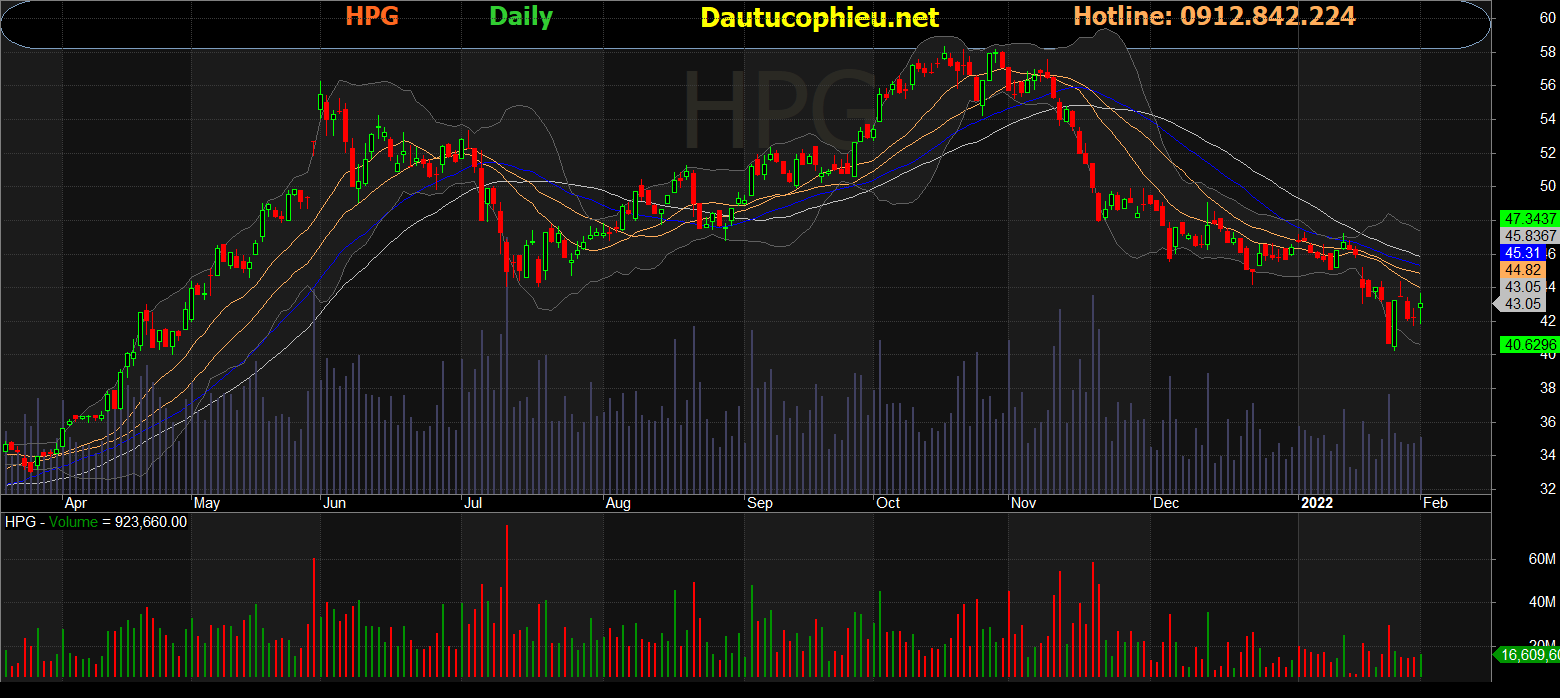
Task: Click the green 16,609,60 volume value tag
Action: [x=1527, y=655]
